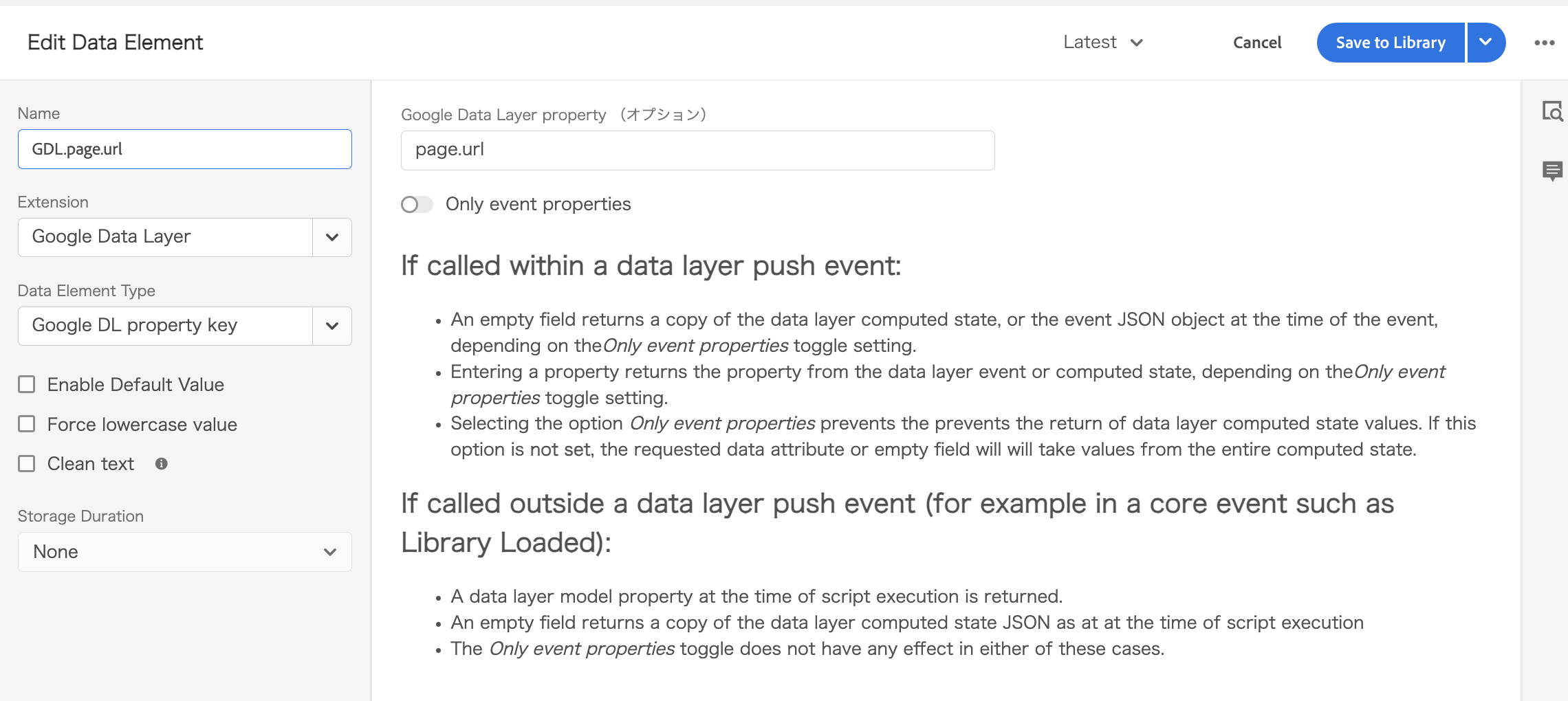
Task: Click the chevron next to Latest
Action: click(1137, 43)
